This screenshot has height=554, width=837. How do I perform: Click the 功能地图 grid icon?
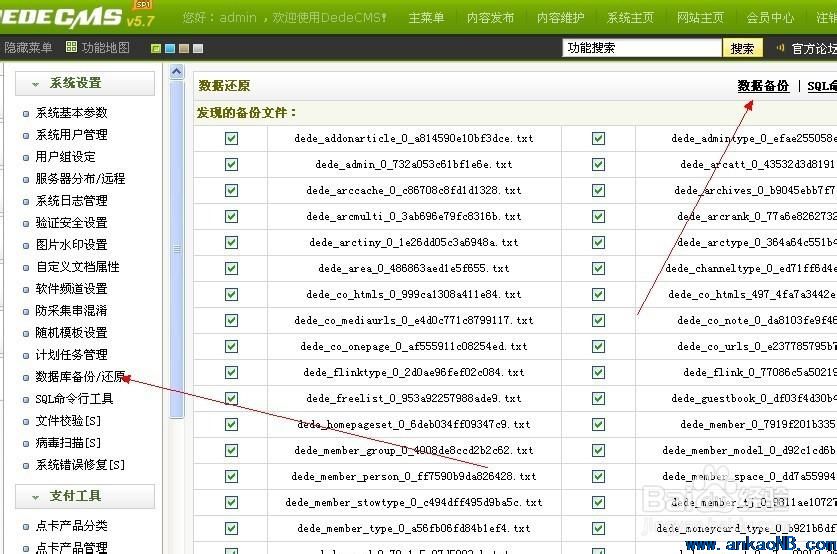click(x=71, y=48)
